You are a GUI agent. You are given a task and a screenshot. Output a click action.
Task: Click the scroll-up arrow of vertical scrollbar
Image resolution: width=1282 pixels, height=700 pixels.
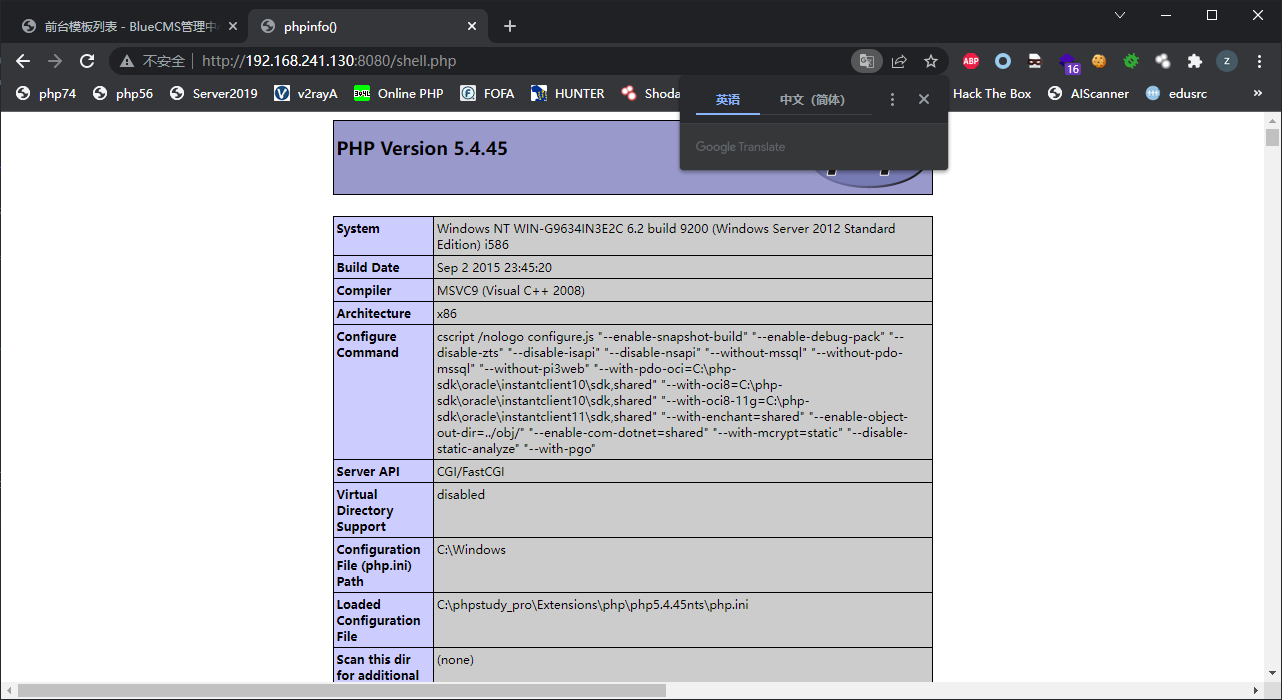tap(1272, 120)
